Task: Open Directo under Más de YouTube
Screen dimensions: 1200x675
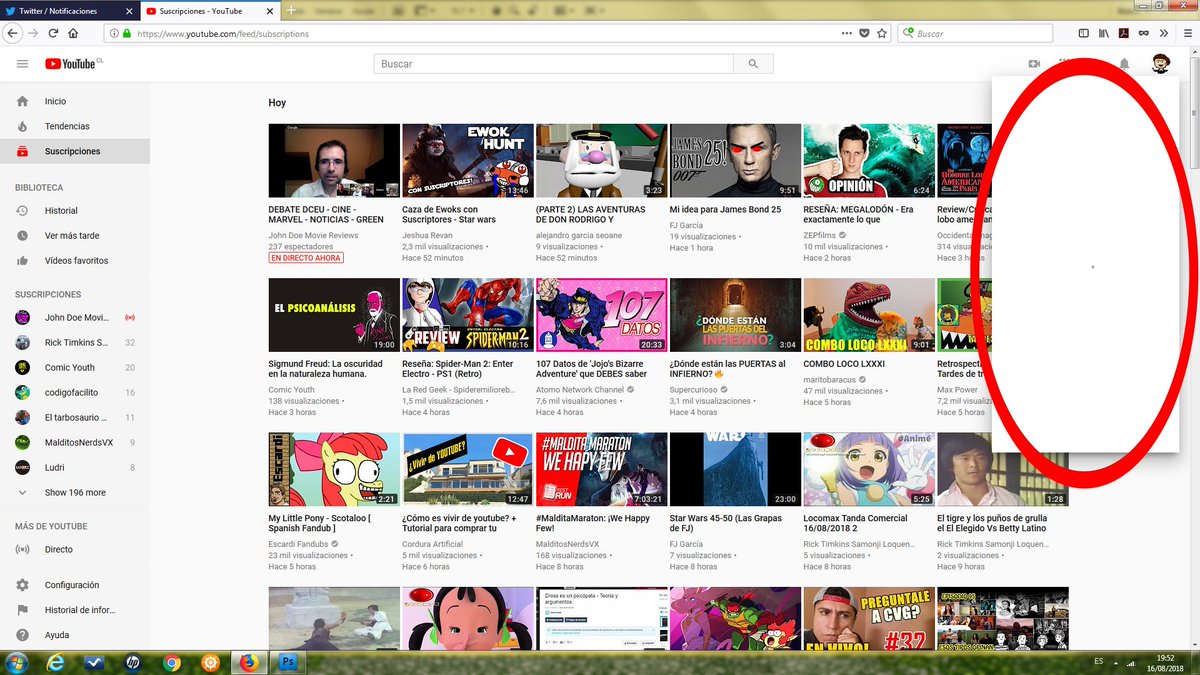Action: tap(75, 550)
